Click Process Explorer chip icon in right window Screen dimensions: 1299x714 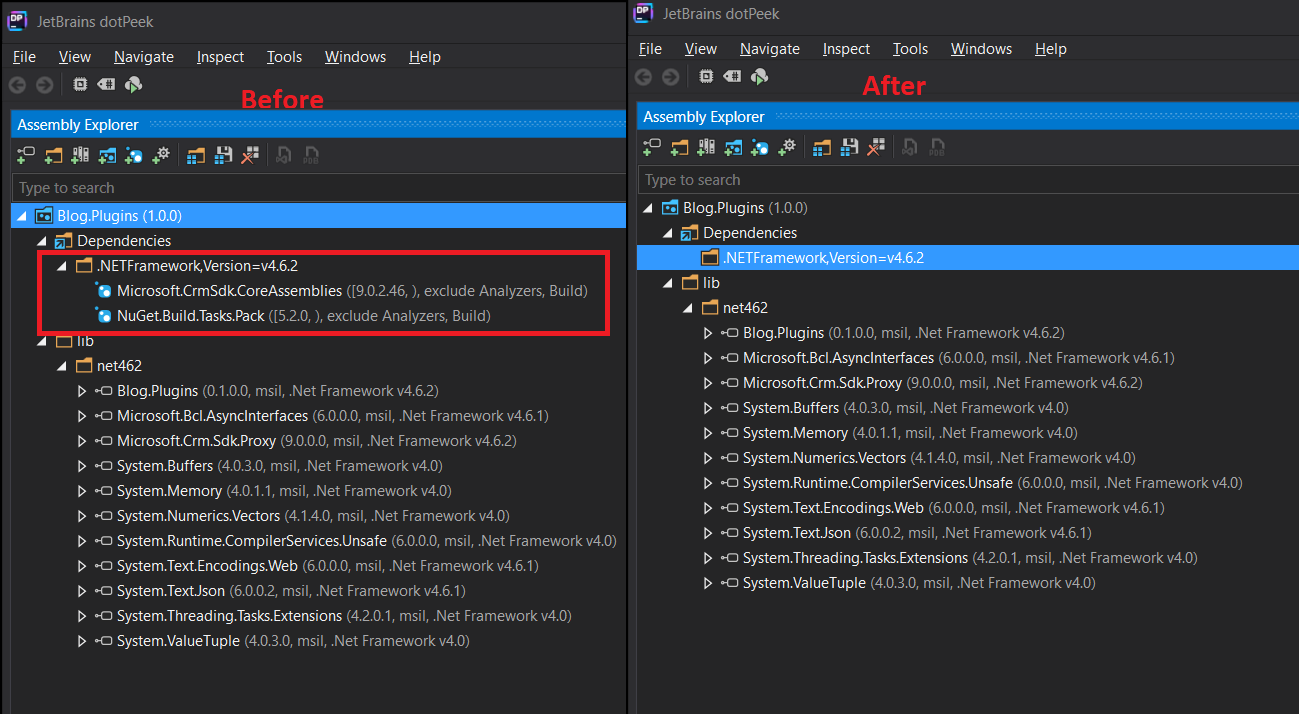click(706, 77)
